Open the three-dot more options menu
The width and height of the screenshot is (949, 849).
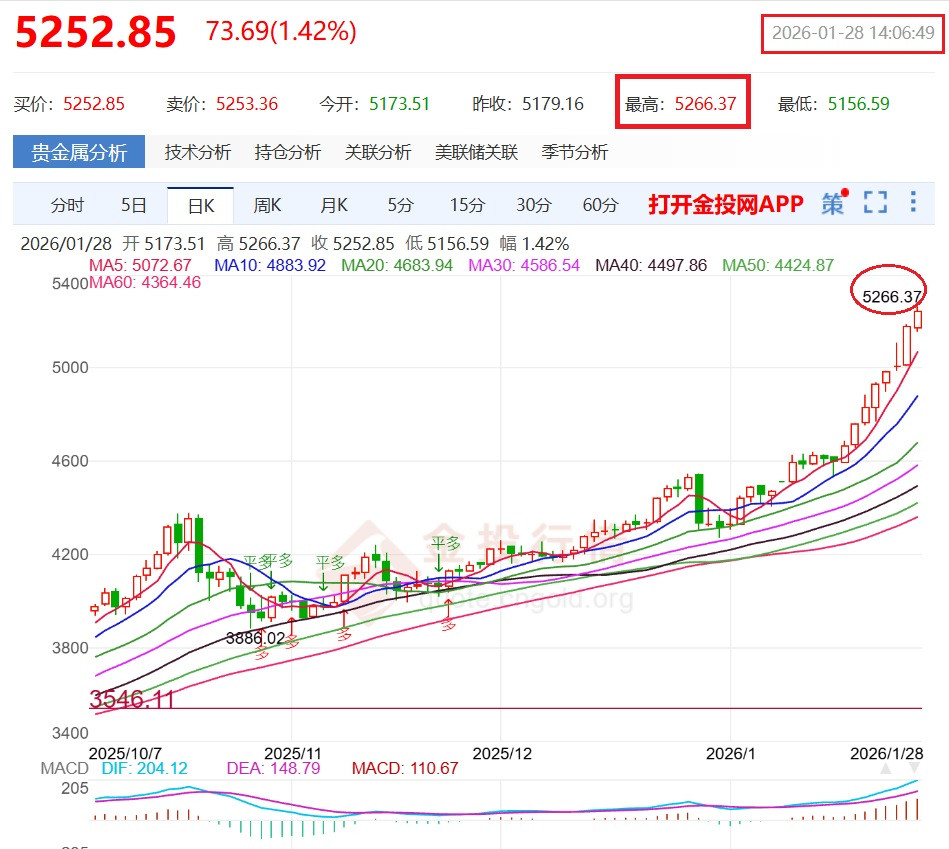tap(913, 203)
